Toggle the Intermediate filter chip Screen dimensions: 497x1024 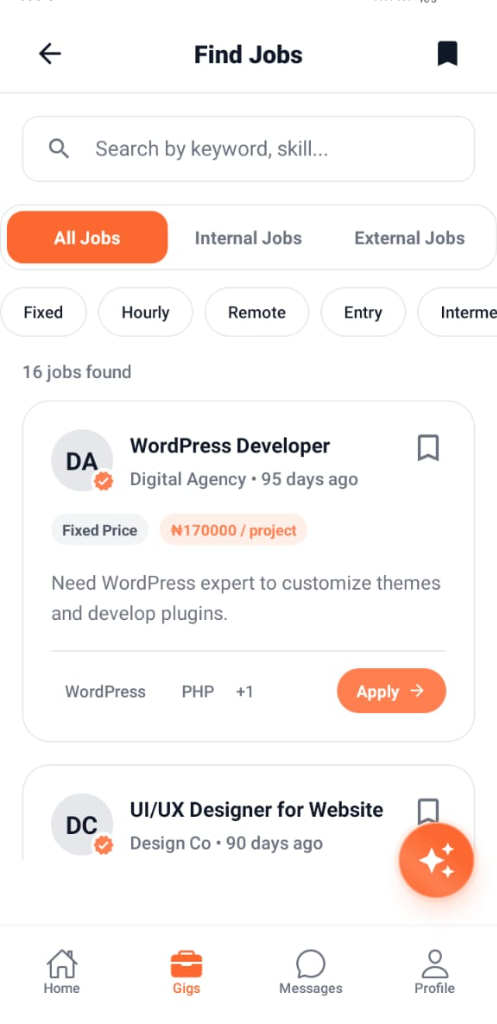[458, 312]
